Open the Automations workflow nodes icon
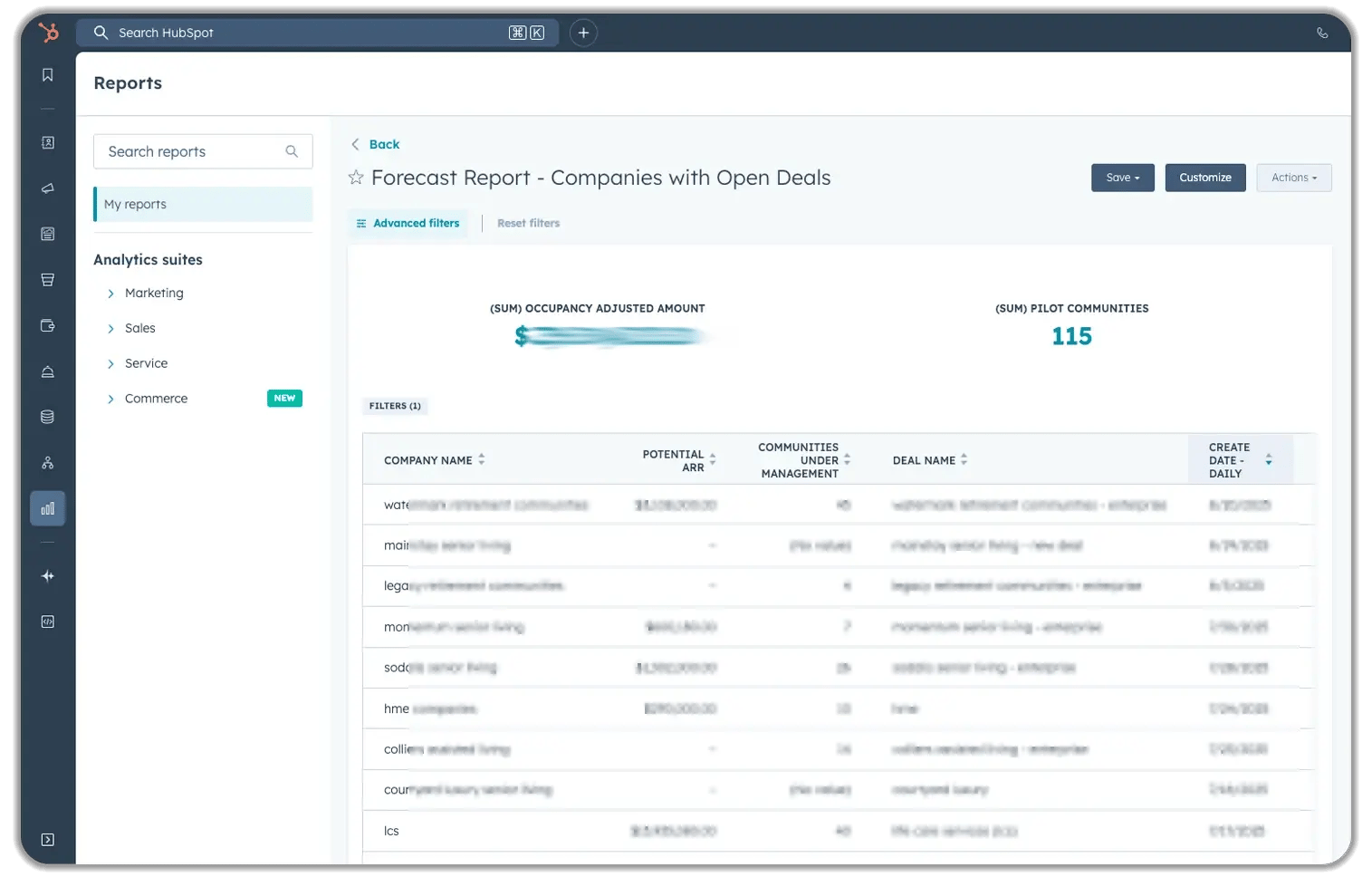Image resolution: width=1372 pixels, height=877 pixels. (47, 462)
